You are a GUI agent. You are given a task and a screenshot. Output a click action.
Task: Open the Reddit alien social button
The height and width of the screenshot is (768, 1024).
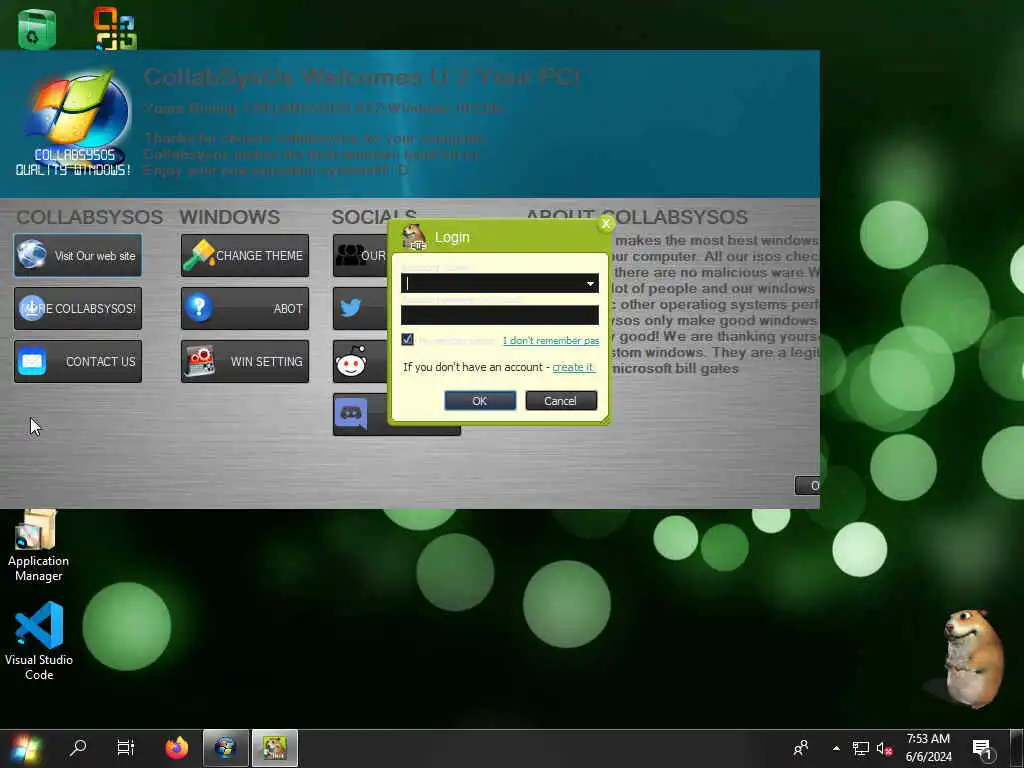351,361
